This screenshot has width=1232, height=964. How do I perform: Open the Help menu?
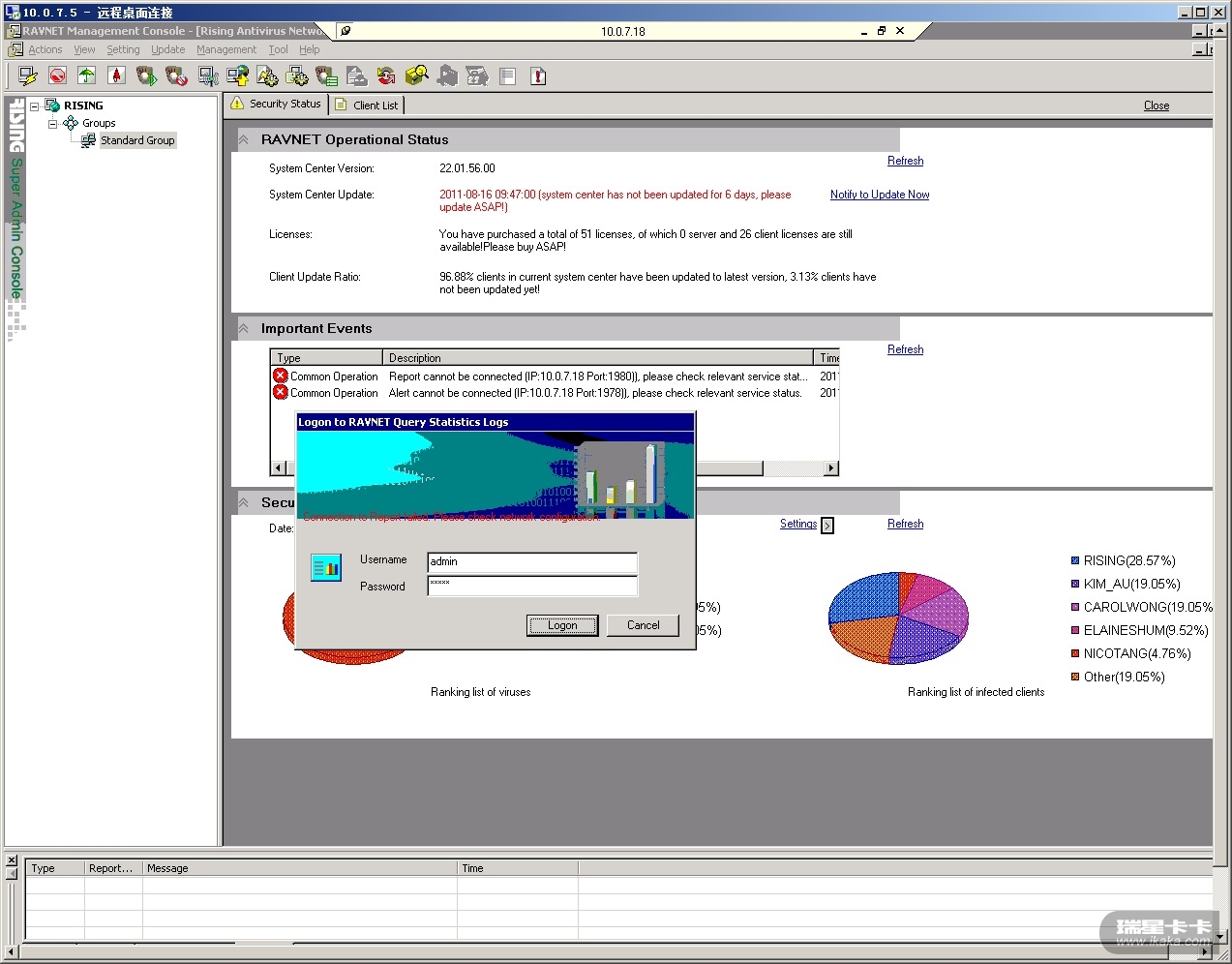click(x=309, y=49)
